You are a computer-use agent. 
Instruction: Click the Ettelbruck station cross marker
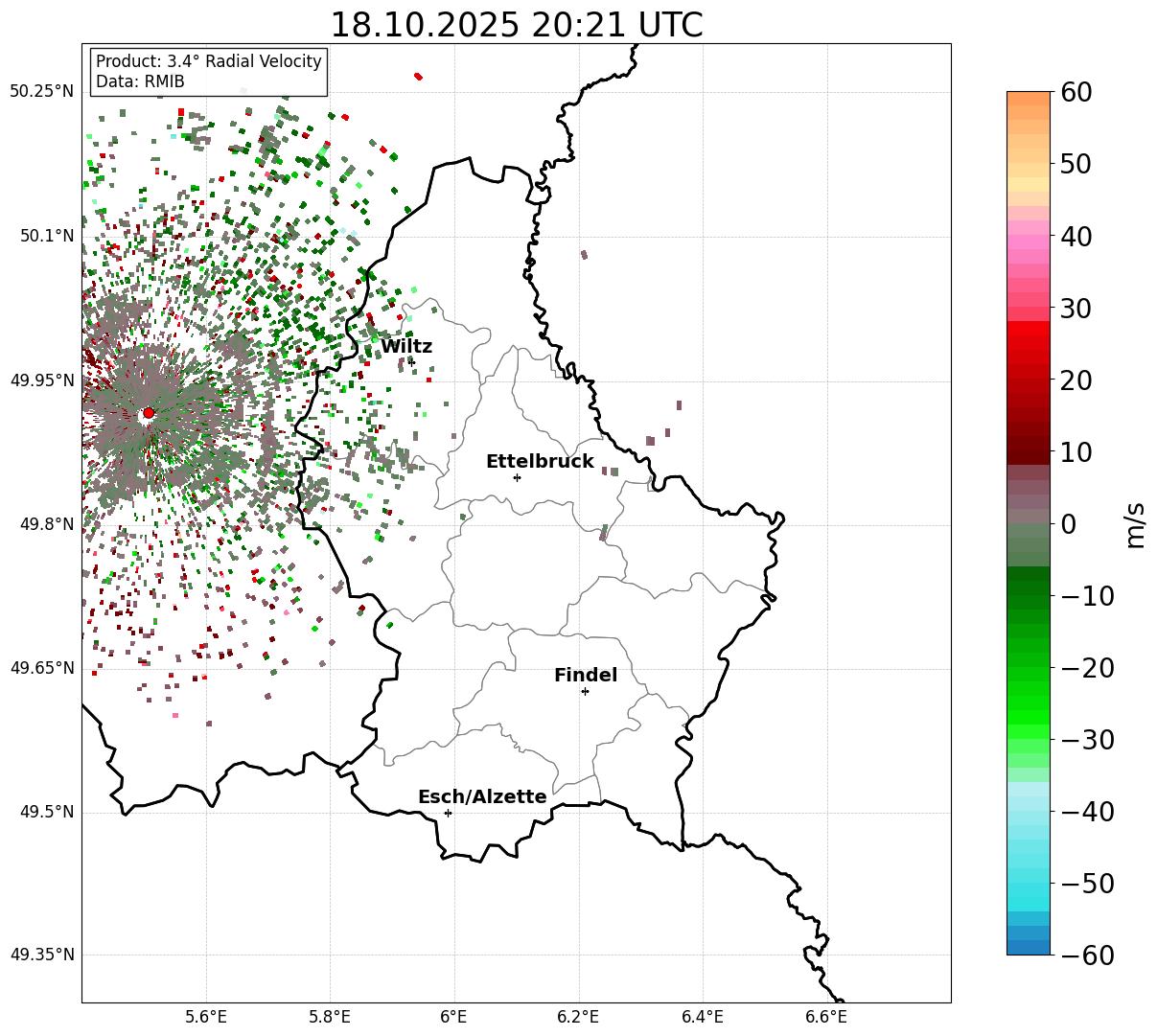tap(517, 477)
